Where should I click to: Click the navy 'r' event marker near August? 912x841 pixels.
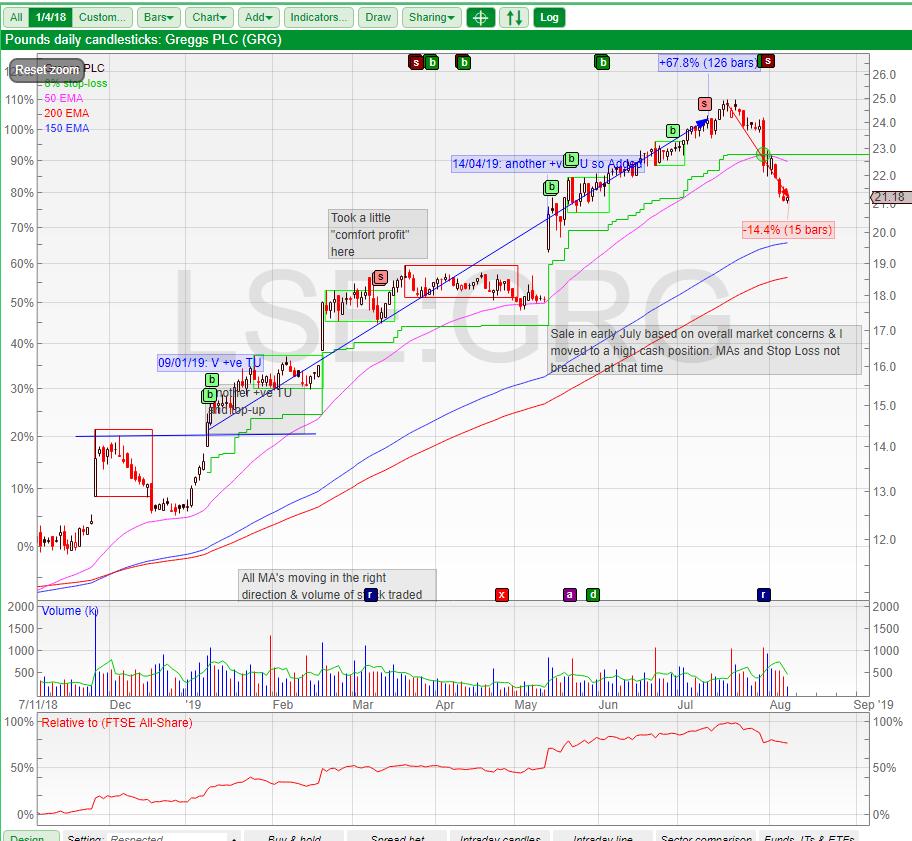(764, 594)
